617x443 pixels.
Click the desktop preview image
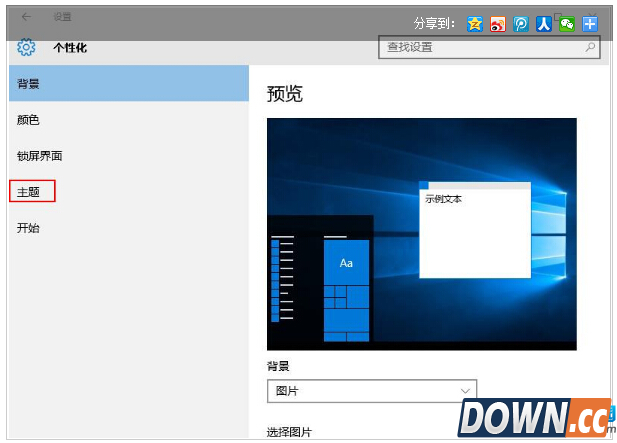[421, 234]
